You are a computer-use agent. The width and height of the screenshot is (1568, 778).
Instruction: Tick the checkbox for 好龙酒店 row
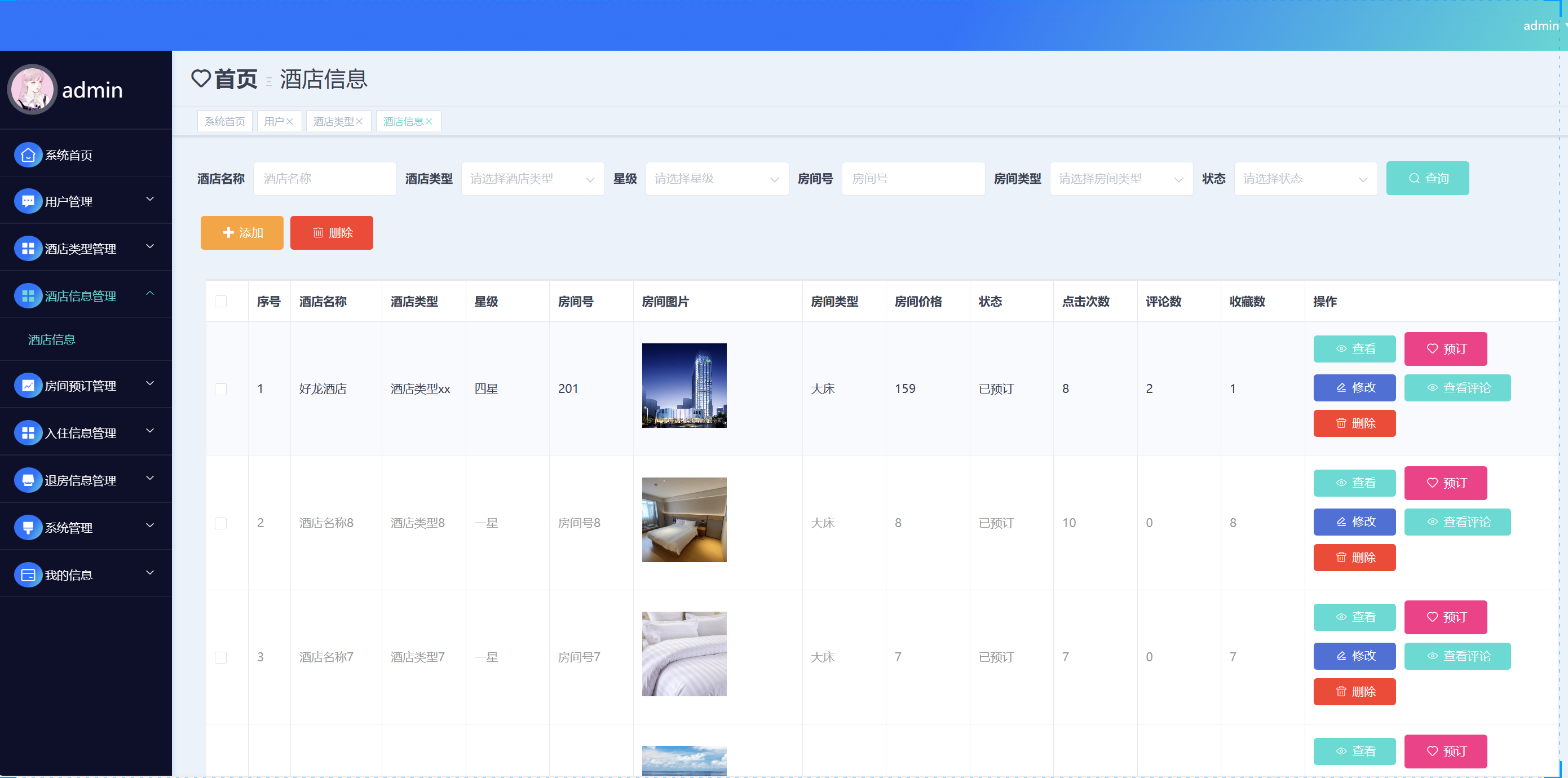click(x=221, y=389)
